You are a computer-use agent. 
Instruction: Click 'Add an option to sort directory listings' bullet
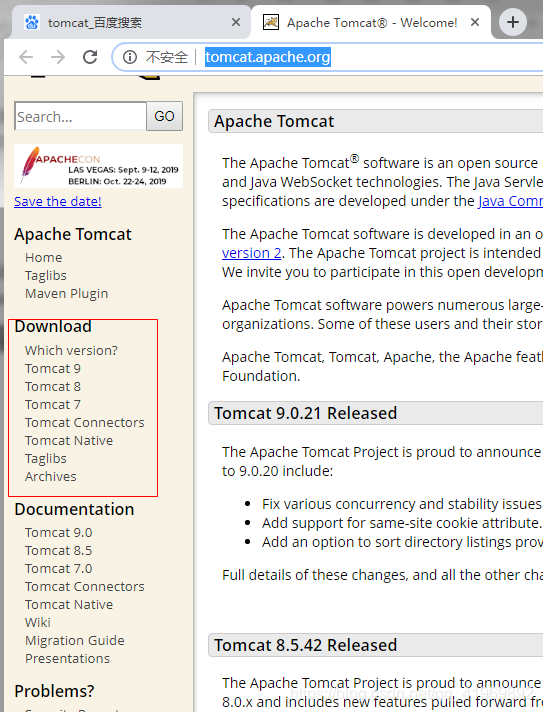point(402,542)
